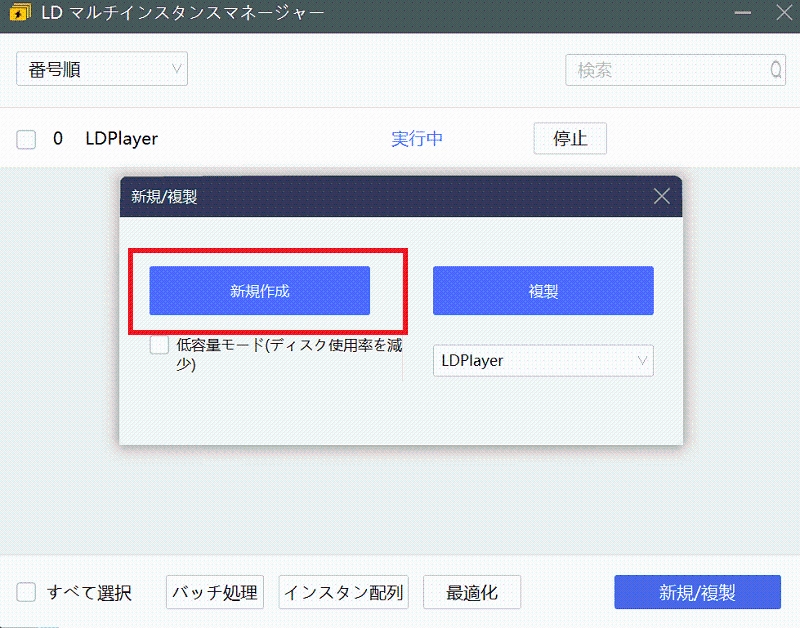Click the magnifier icon in the search box
The height and width of the screenshot is (628, 800).
(775, 69)
